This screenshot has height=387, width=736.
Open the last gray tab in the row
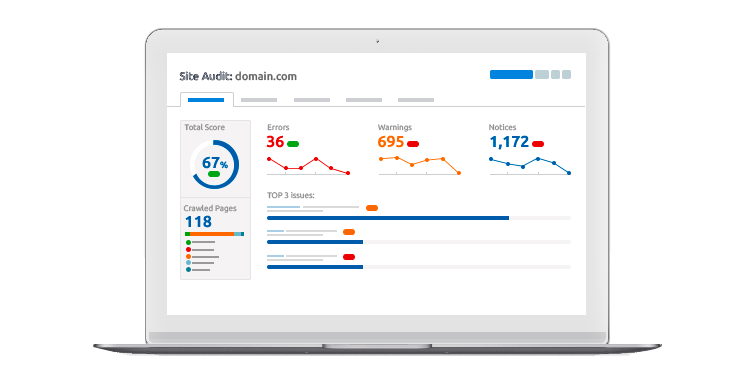(x=416, y=100)
